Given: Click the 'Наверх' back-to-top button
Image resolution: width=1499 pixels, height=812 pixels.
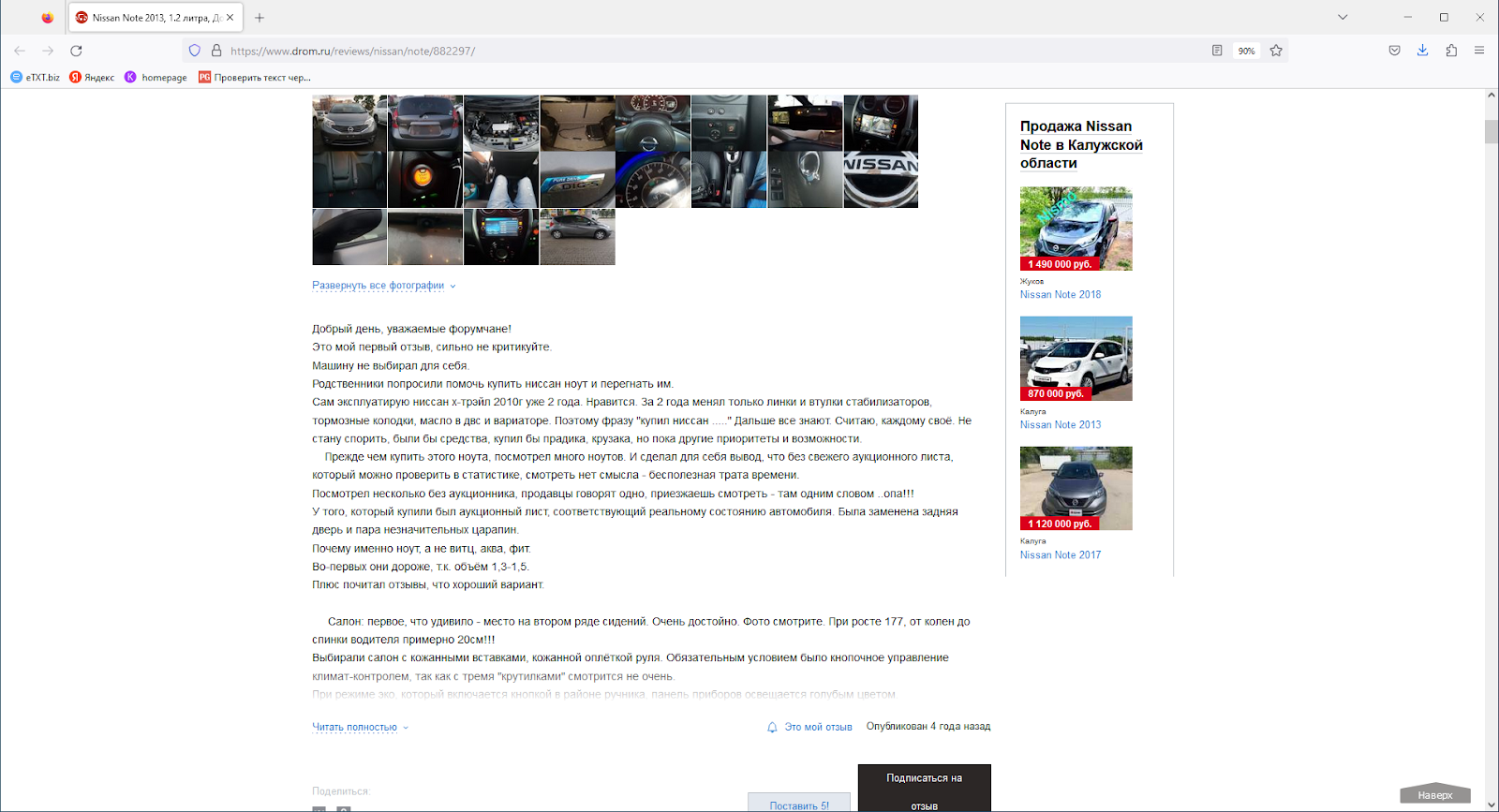Looking at the screenshot, I should coord(1434,794).
